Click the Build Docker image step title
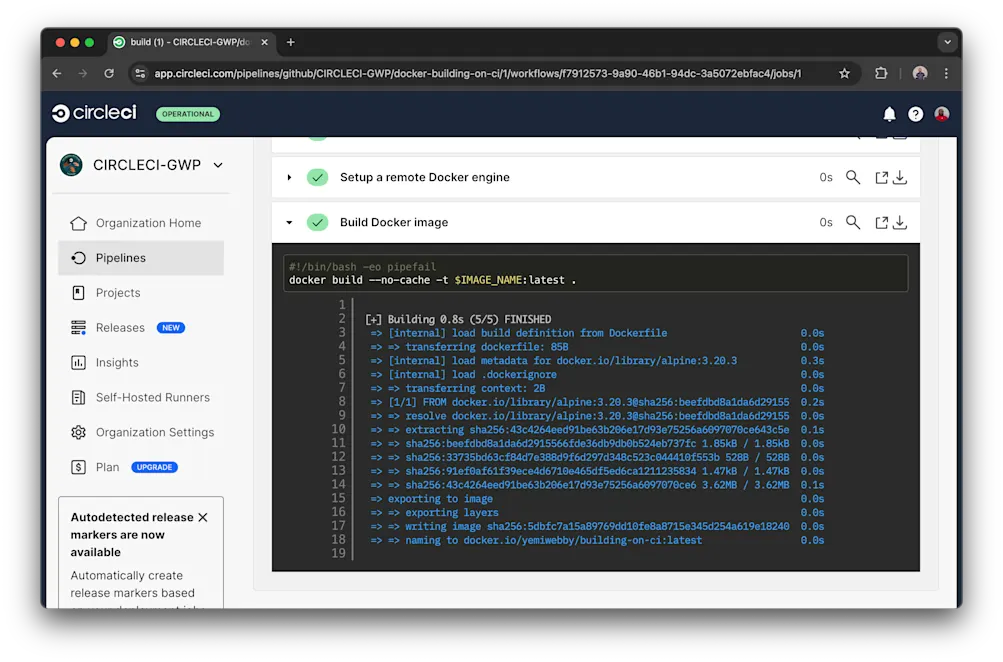This screenshot has height=662, width=1003. pyautogui.click(x=394, y=222)
